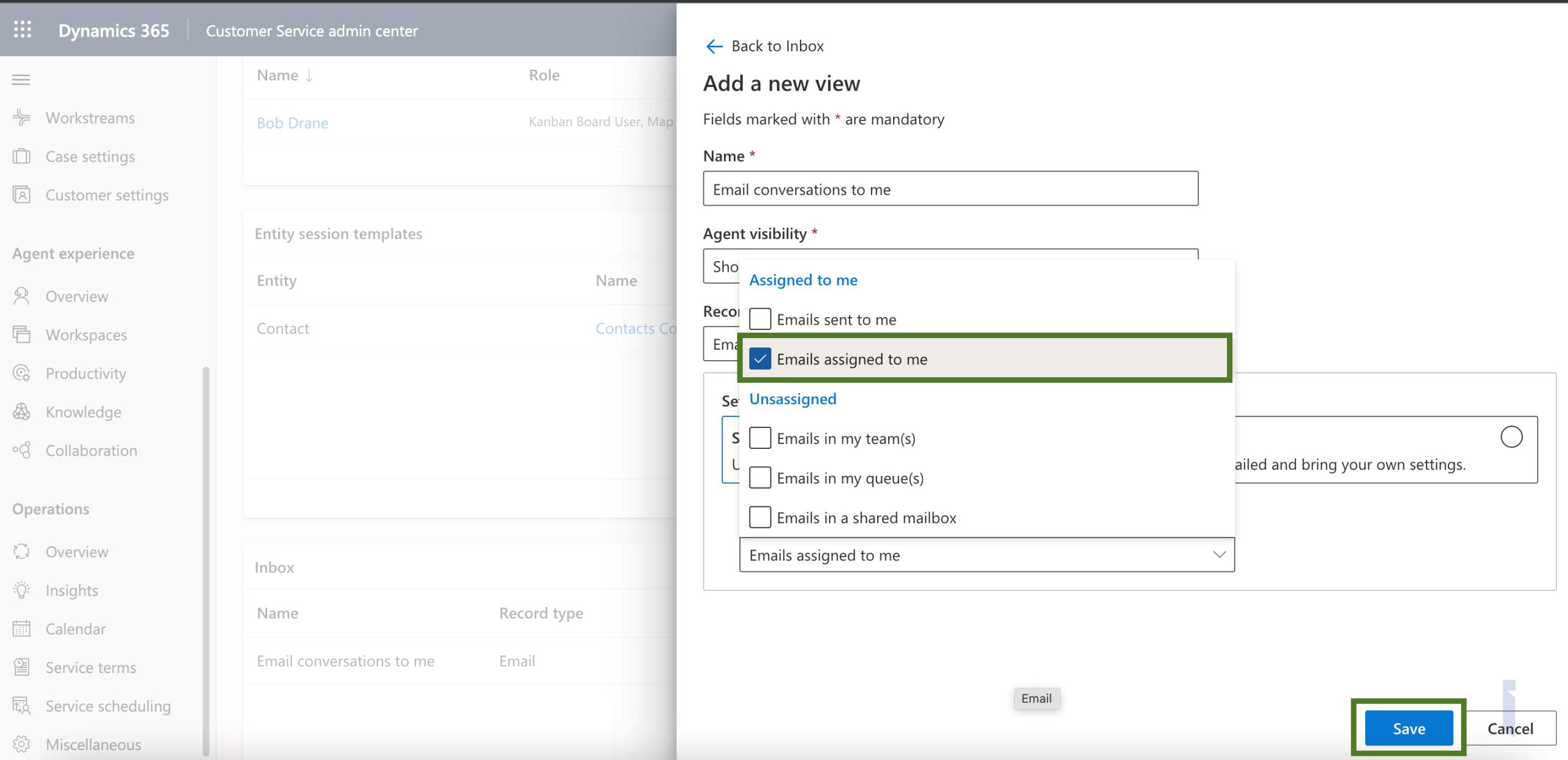This screenshot has height=760, width=1568.
Task: Click the Name field containing Email conversations to me
Action: [950, 189]
